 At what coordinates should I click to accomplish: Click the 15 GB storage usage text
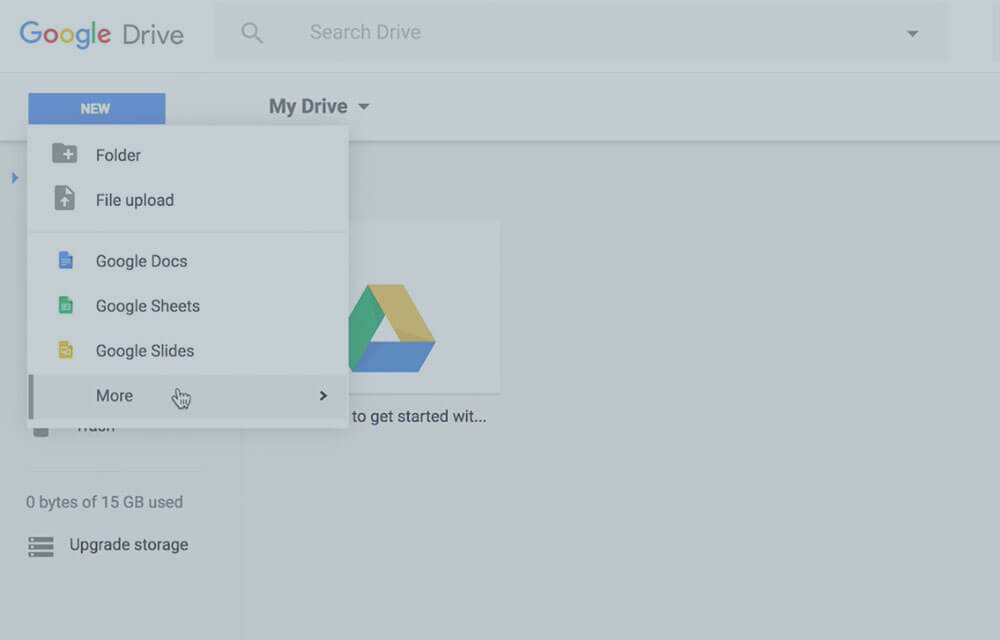104,502
